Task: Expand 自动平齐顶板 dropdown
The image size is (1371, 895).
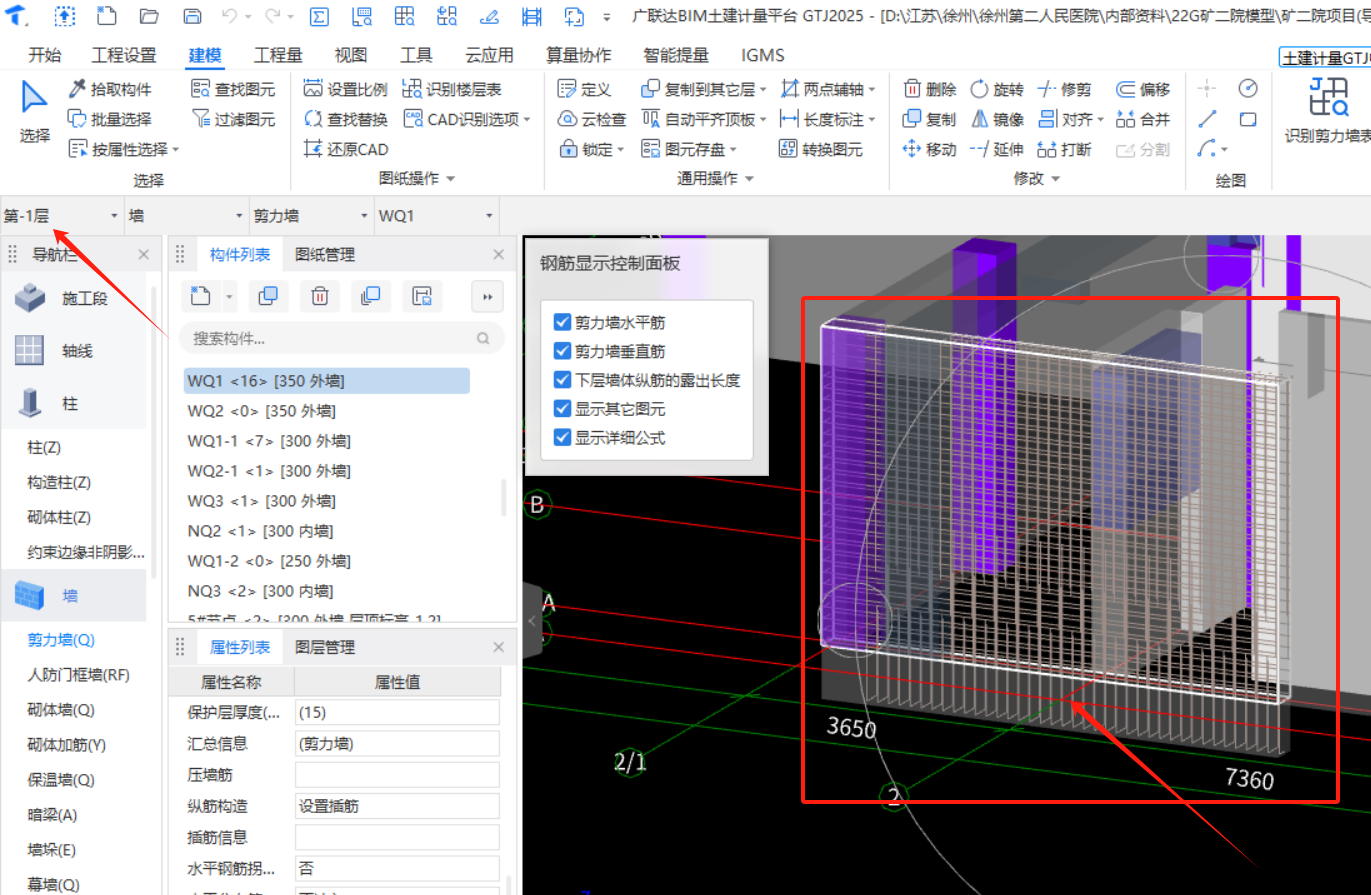Action: point(763,120)
